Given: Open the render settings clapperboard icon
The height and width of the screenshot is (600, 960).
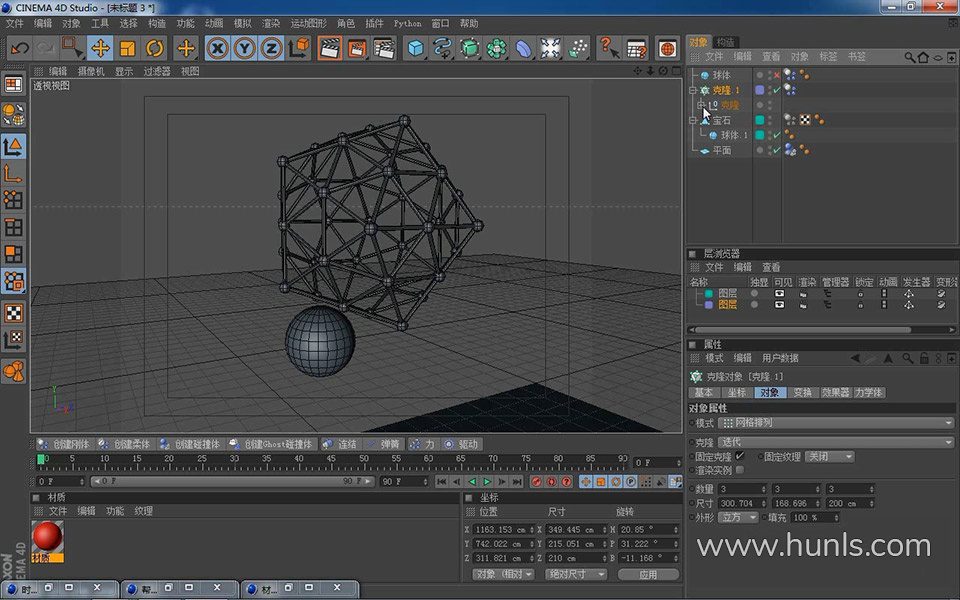Looking at the screenshot, I should click(x=384, y=48).
